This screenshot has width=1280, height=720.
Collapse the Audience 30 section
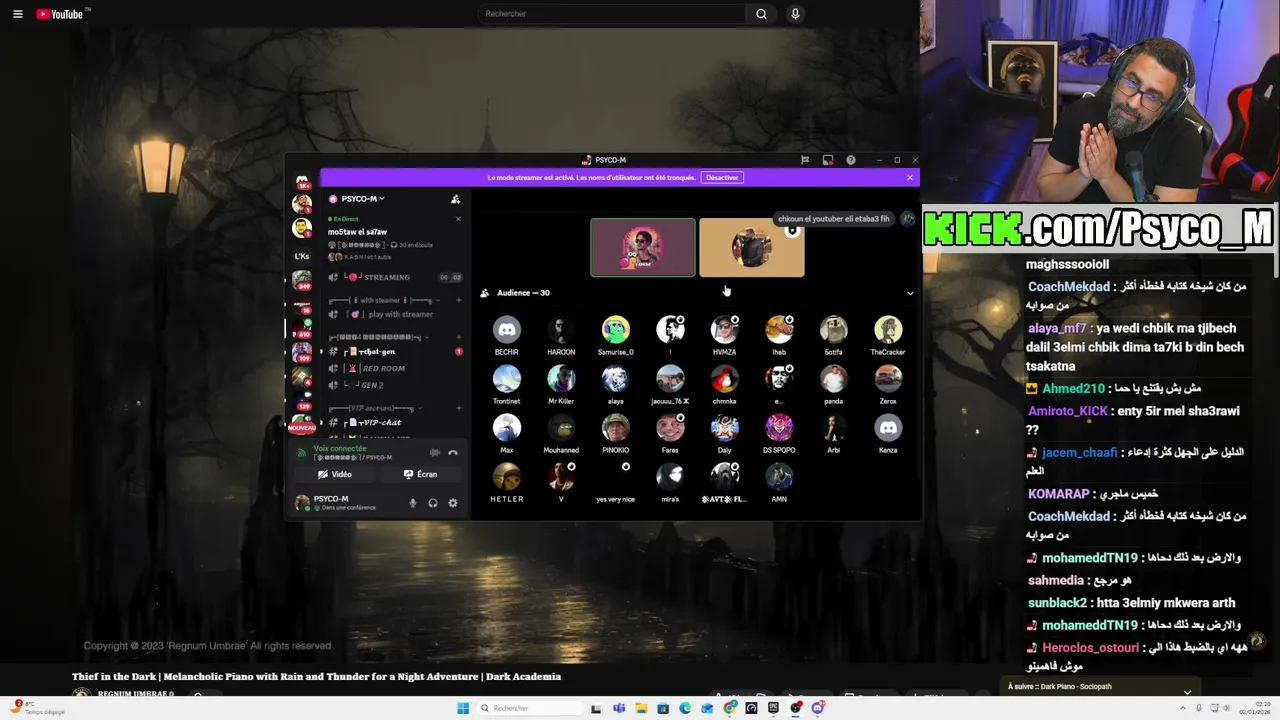(x=910, y=293)
